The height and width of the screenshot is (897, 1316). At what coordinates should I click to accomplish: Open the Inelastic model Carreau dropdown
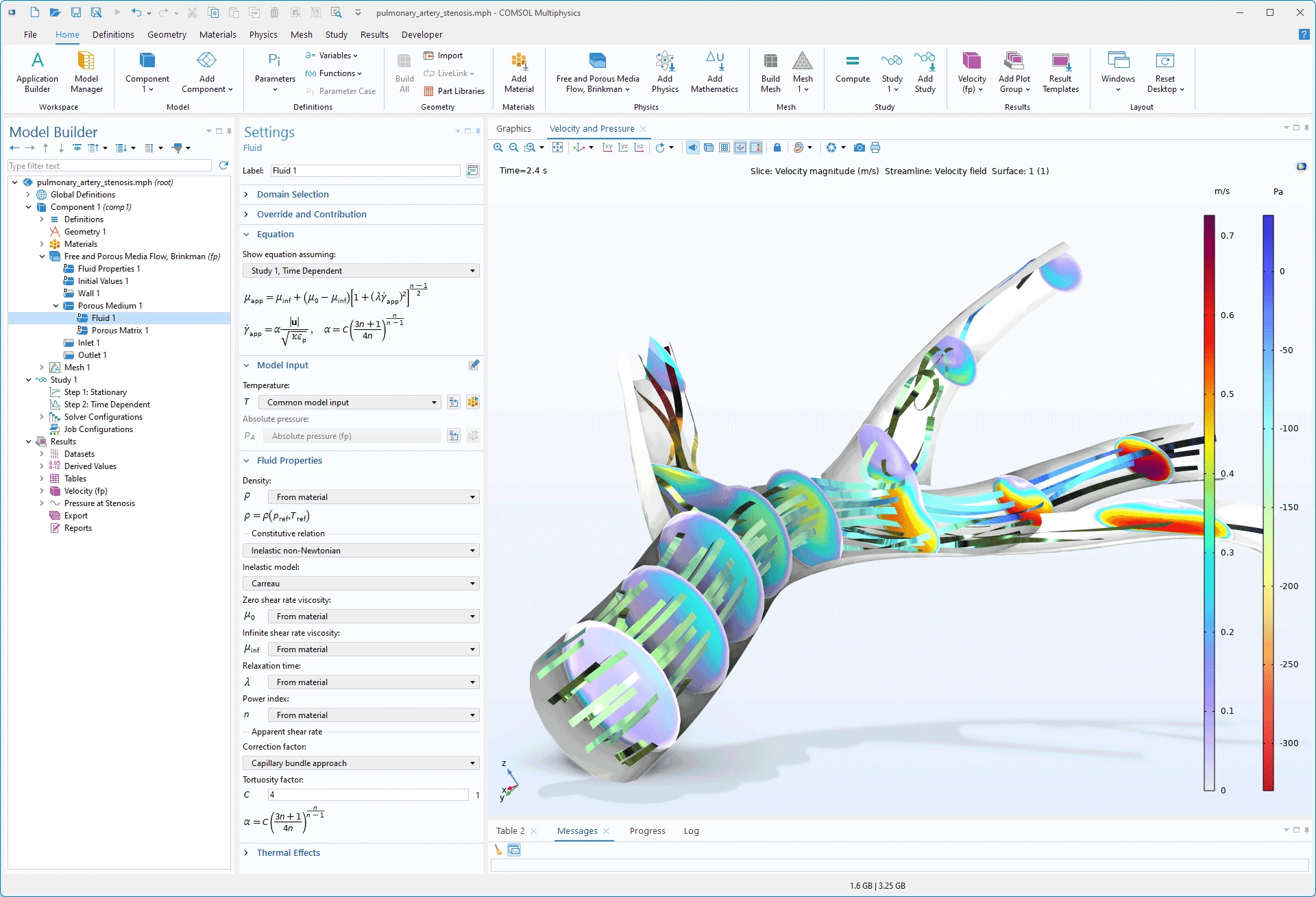(x=361, y=584)
